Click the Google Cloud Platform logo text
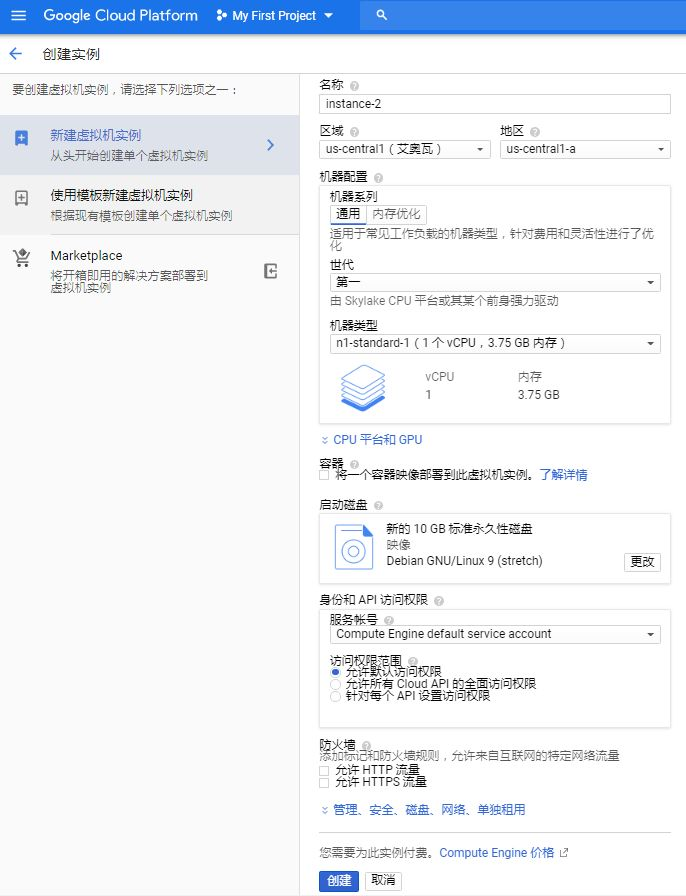686x896 pixels. point(121,15)
